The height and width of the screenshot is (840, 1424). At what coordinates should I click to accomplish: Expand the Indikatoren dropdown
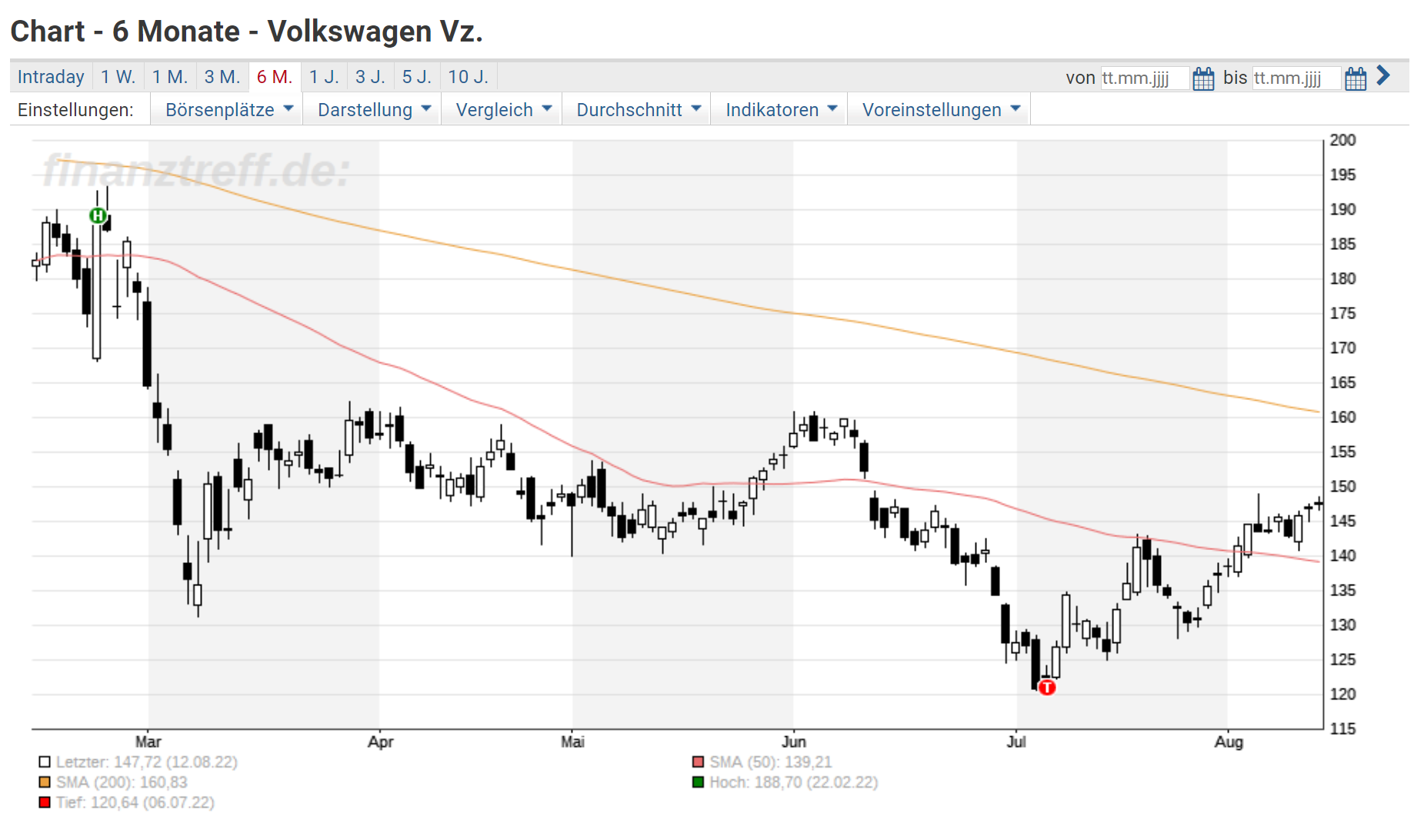(x=780, y=110)
